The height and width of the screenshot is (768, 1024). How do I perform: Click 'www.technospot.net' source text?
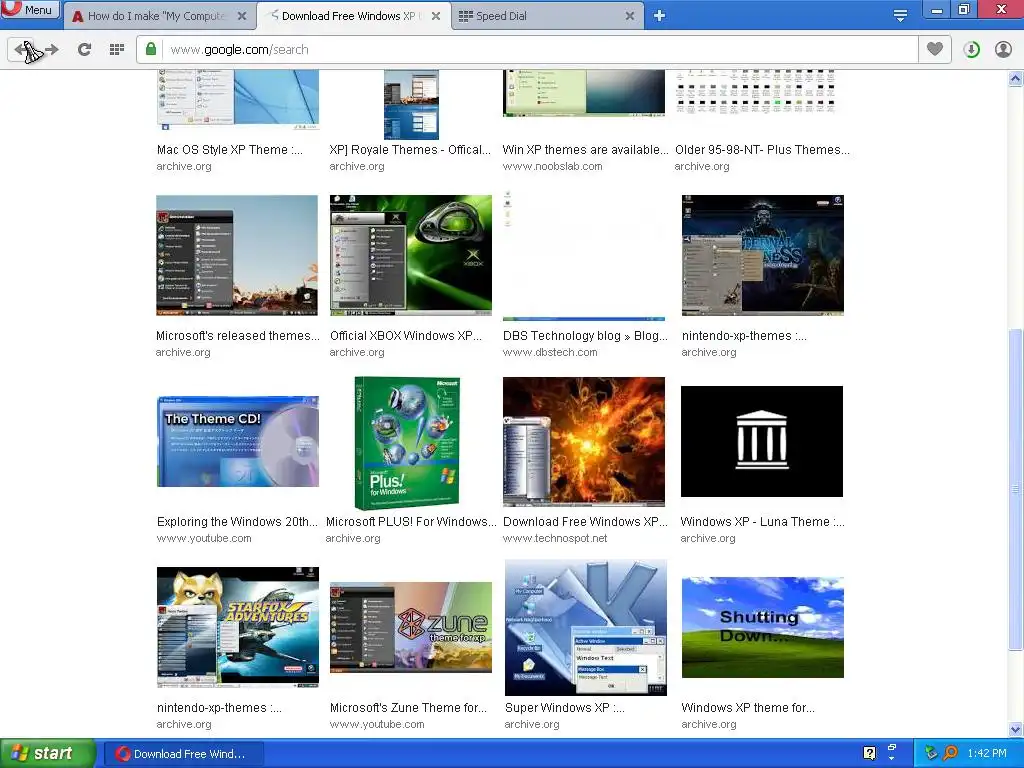pos(555,538)
